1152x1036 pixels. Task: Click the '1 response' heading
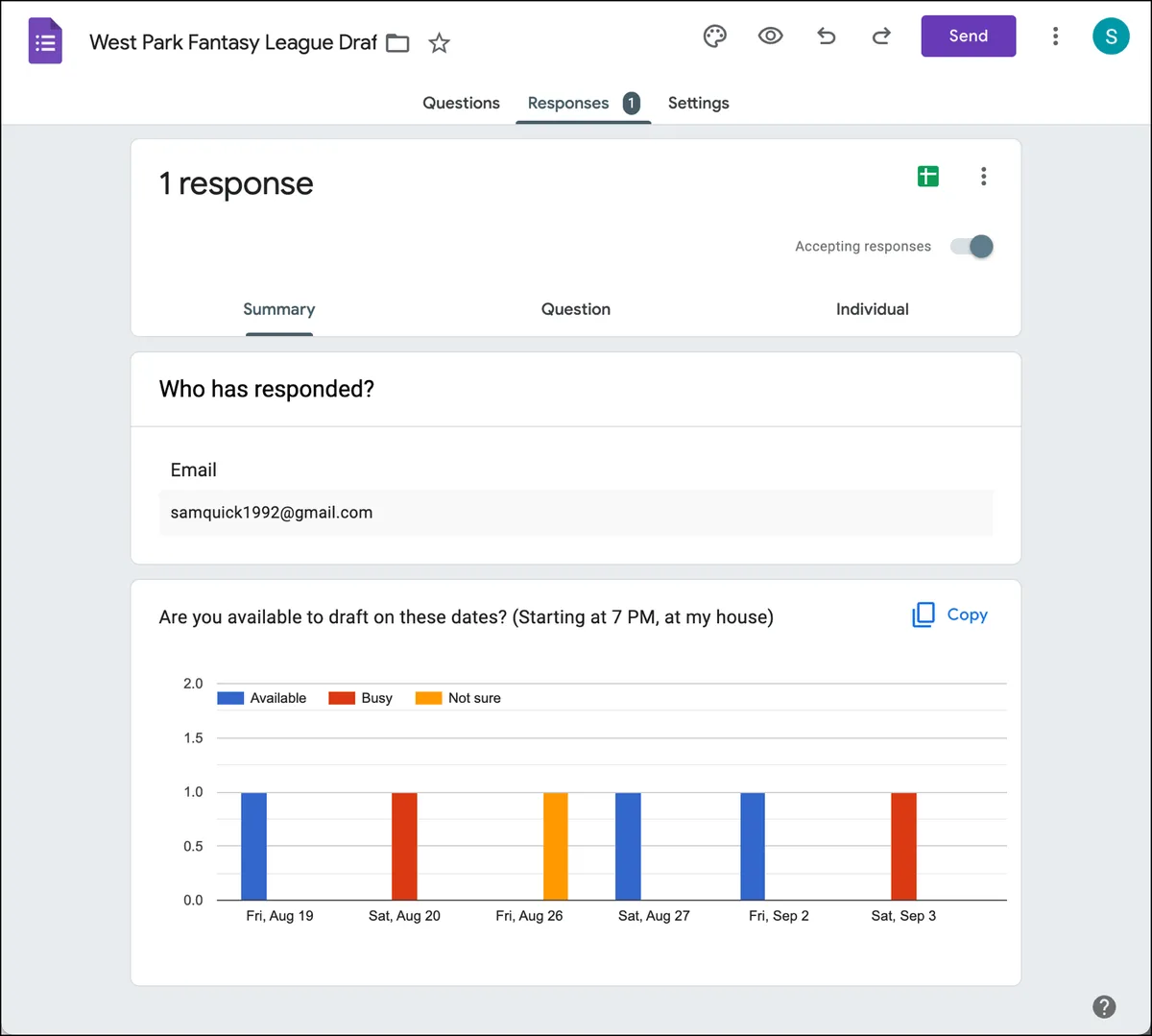236,182
